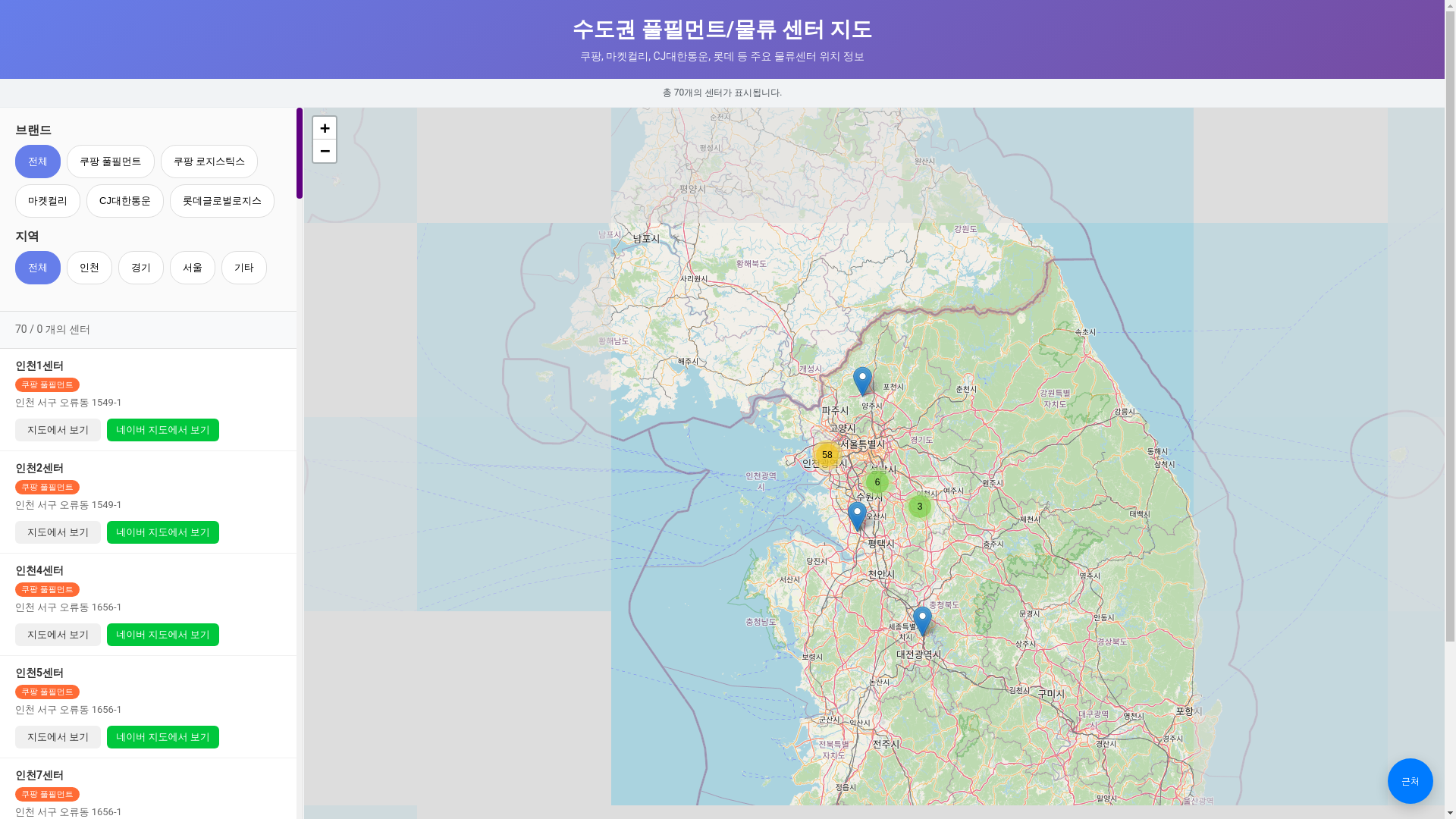Click the 인천2센터 title
This screenshot has width=1456, height=819.
(39, 469)
